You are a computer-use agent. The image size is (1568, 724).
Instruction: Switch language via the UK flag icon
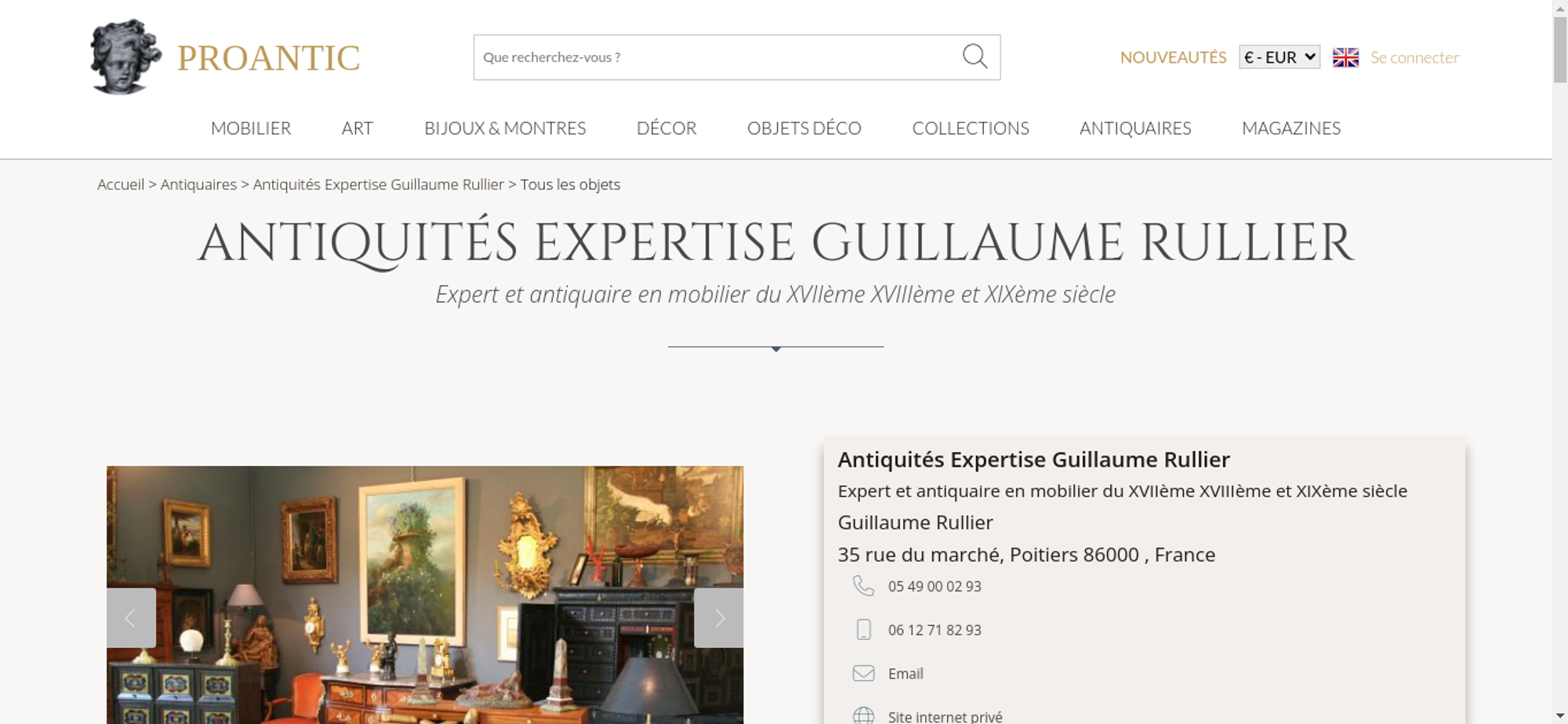click(1345, 57)
